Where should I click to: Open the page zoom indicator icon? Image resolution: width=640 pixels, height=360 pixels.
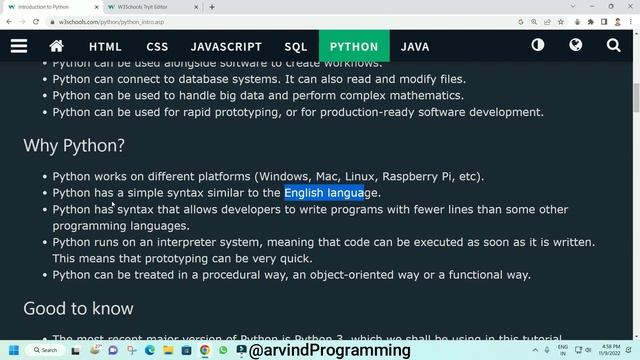(534, 22)
